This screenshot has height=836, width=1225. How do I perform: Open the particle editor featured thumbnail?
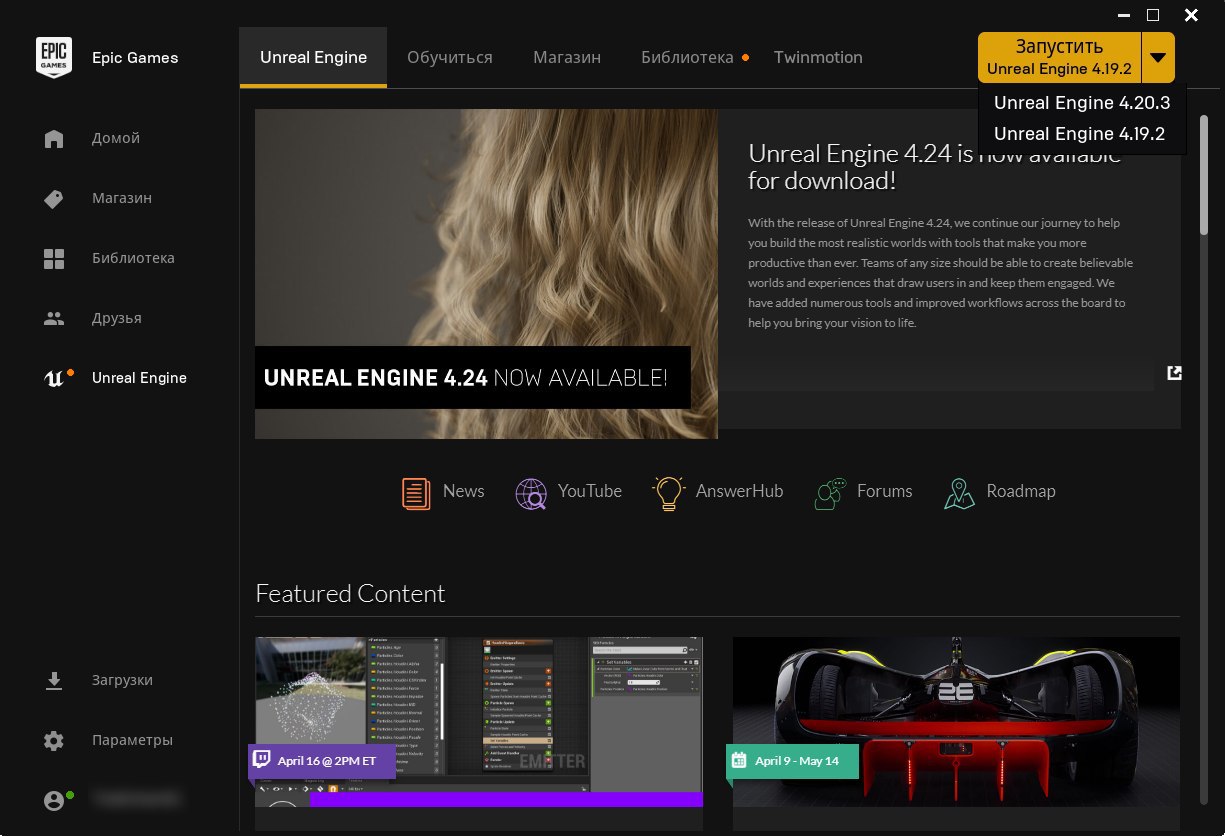pos(479,721)
